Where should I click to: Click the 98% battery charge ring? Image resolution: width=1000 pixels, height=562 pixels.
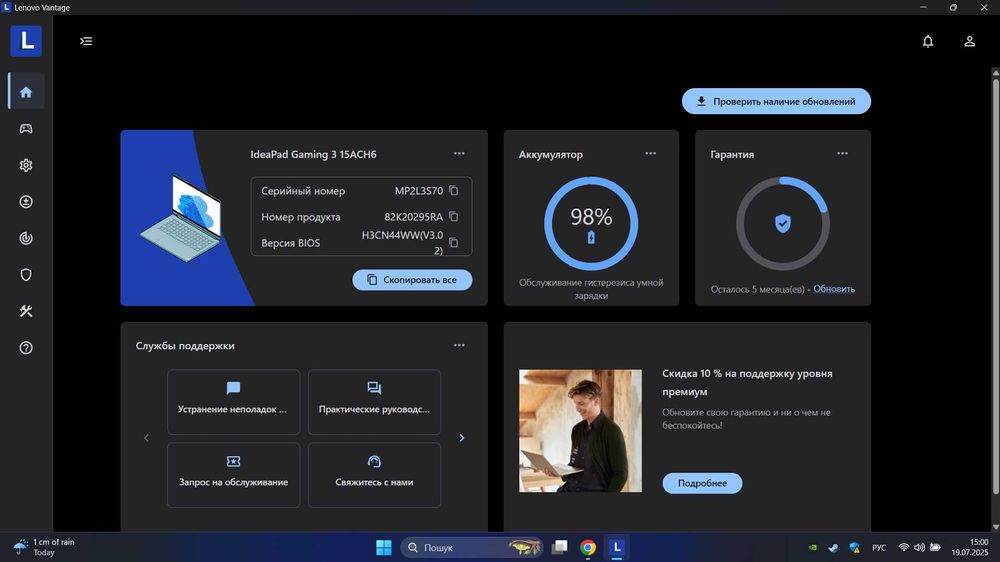coord(591,223)
